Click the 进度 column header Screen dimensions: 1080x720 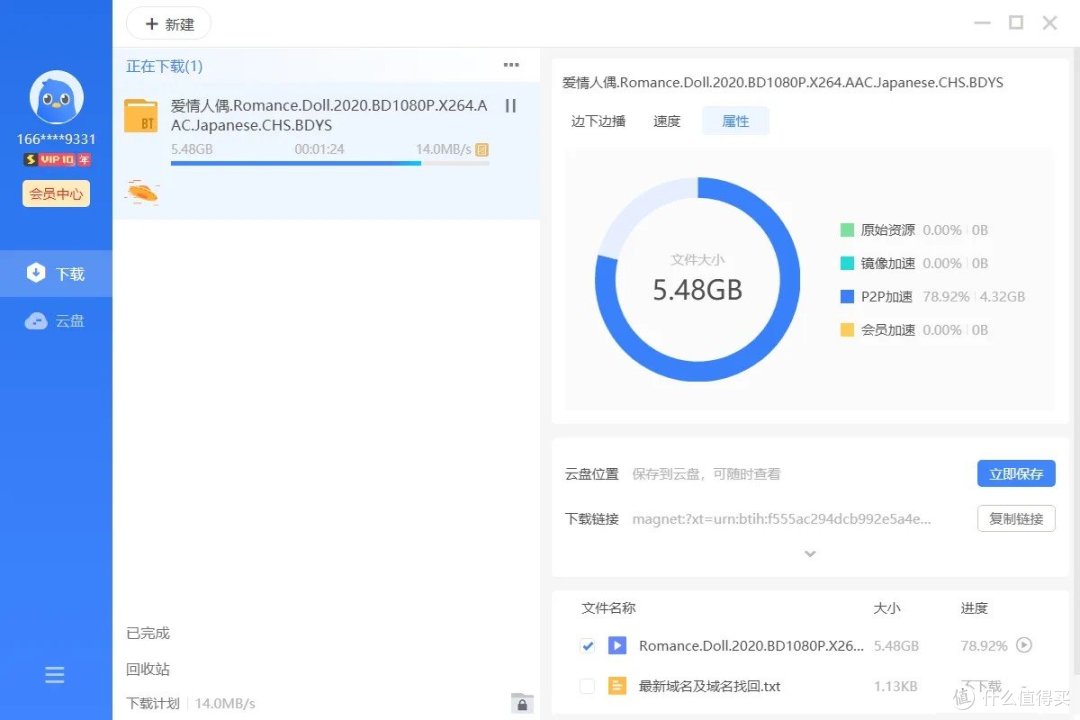pos(974,608)
